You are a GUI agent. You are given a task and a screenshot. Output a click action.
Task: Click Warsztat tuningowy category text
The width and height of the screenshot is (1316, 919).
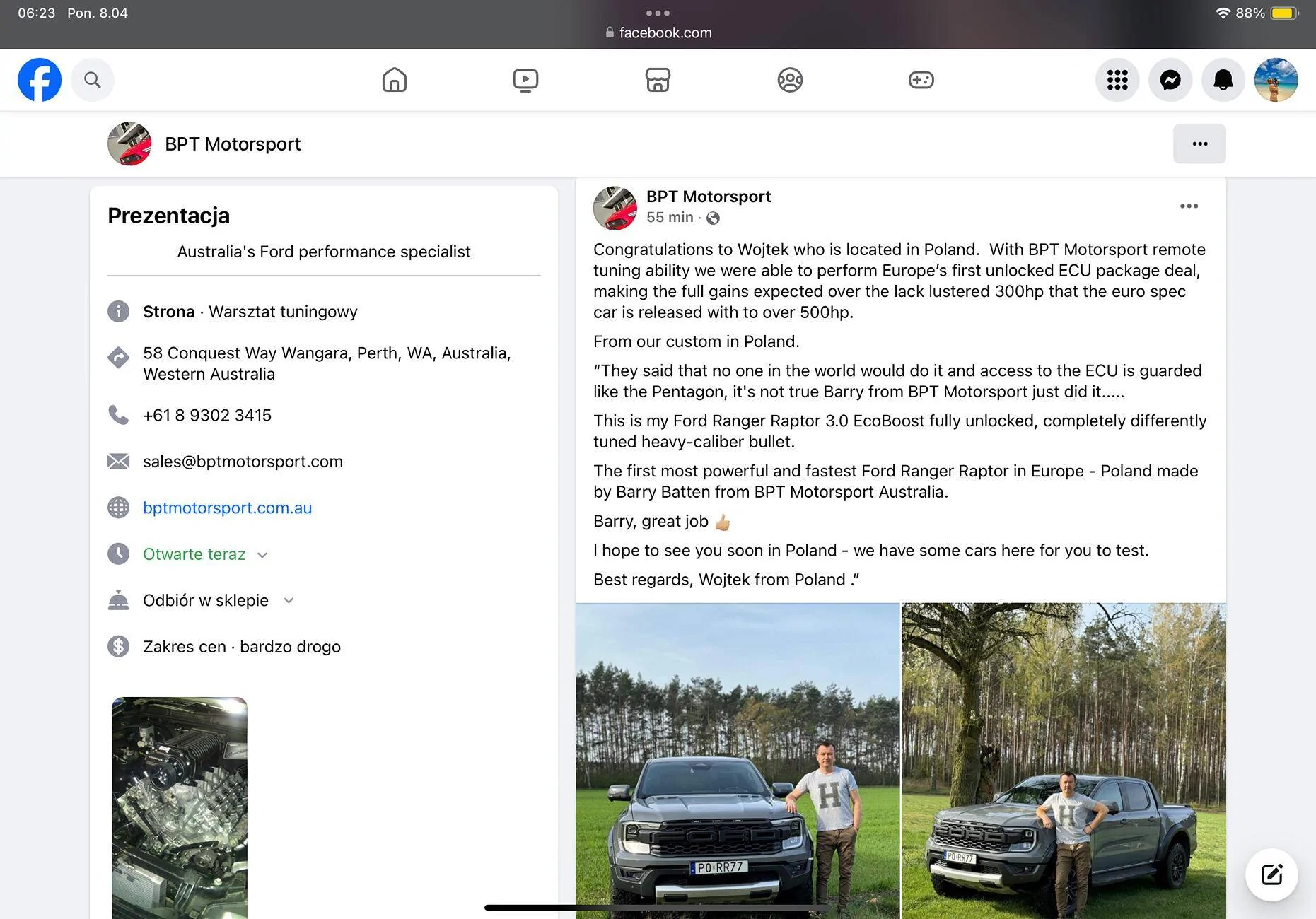[x=283, y=312]
